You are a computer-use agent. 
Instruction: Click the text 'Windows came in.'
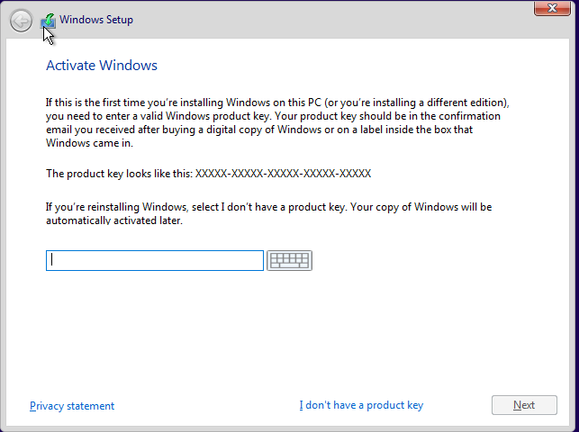coord(89,143)
